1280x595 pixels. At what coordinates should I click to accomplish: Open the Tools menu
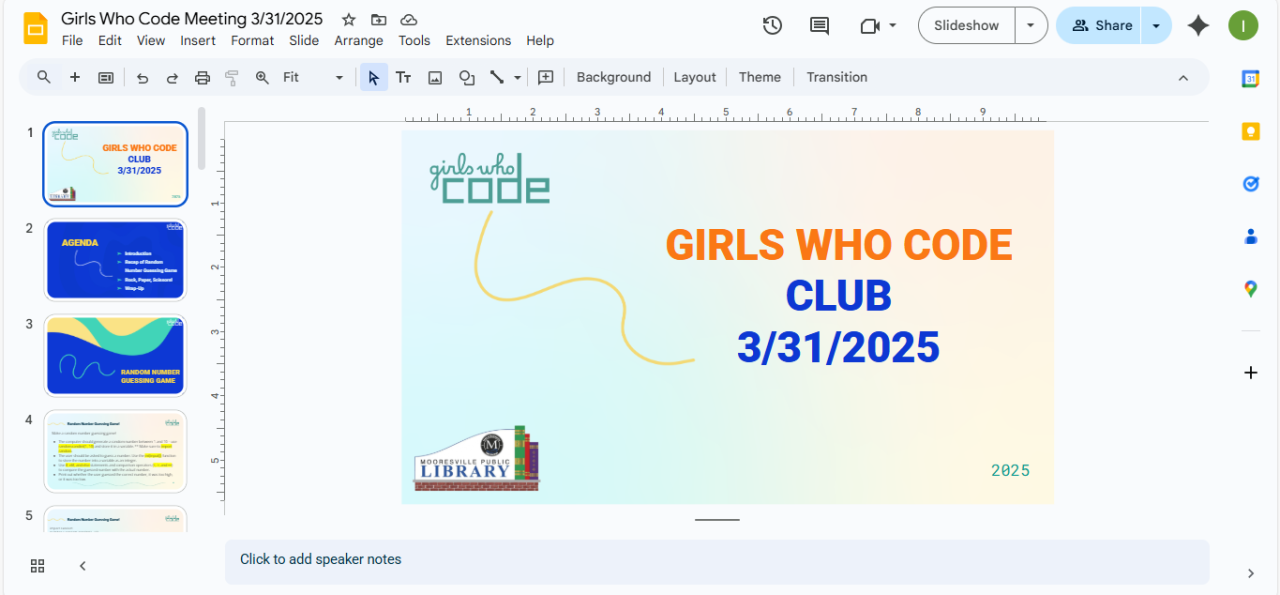click(414, 41)
